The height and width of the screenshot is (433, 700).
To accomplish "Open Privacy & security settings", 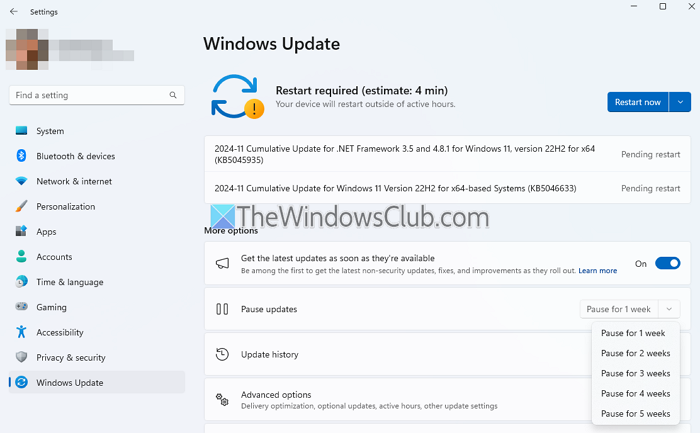I will coord(96,357).
